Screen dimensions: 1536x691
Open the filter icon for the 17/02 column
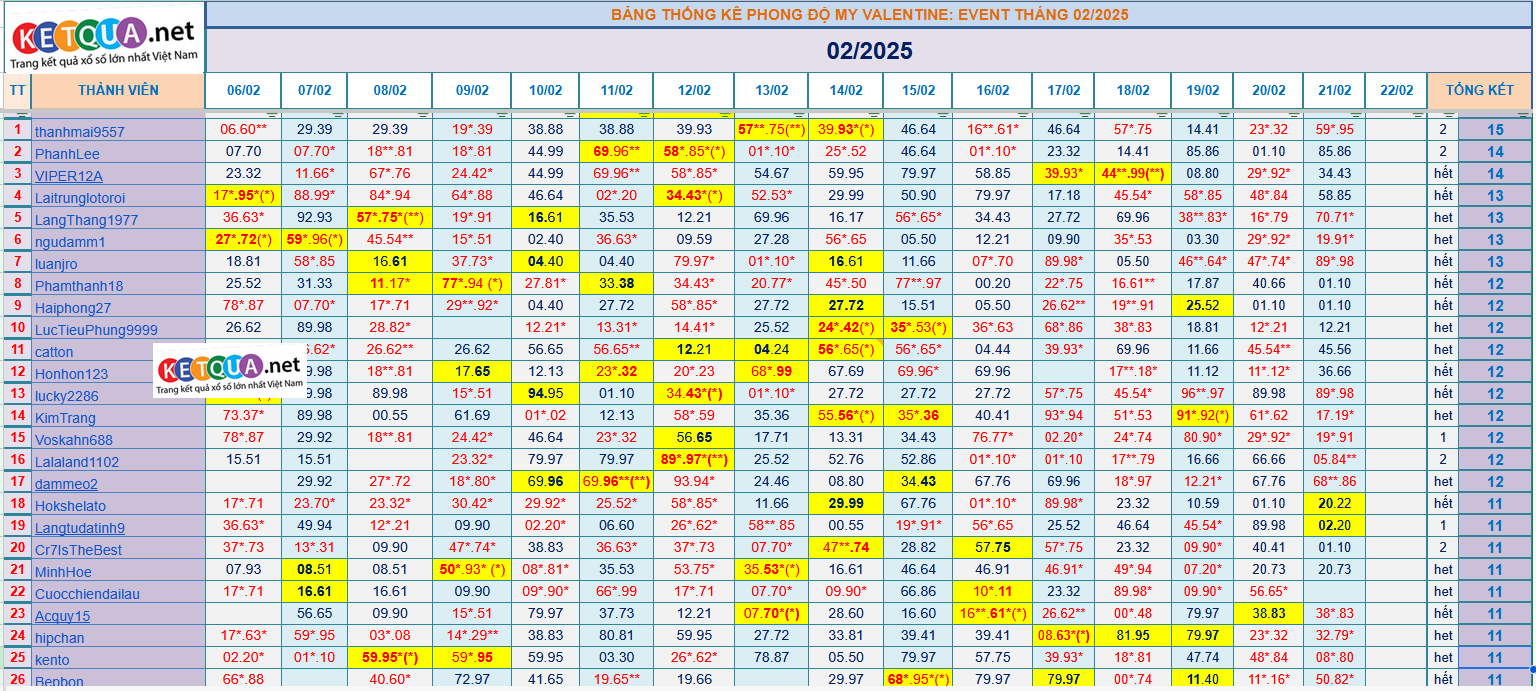[x=1086, y=116]
